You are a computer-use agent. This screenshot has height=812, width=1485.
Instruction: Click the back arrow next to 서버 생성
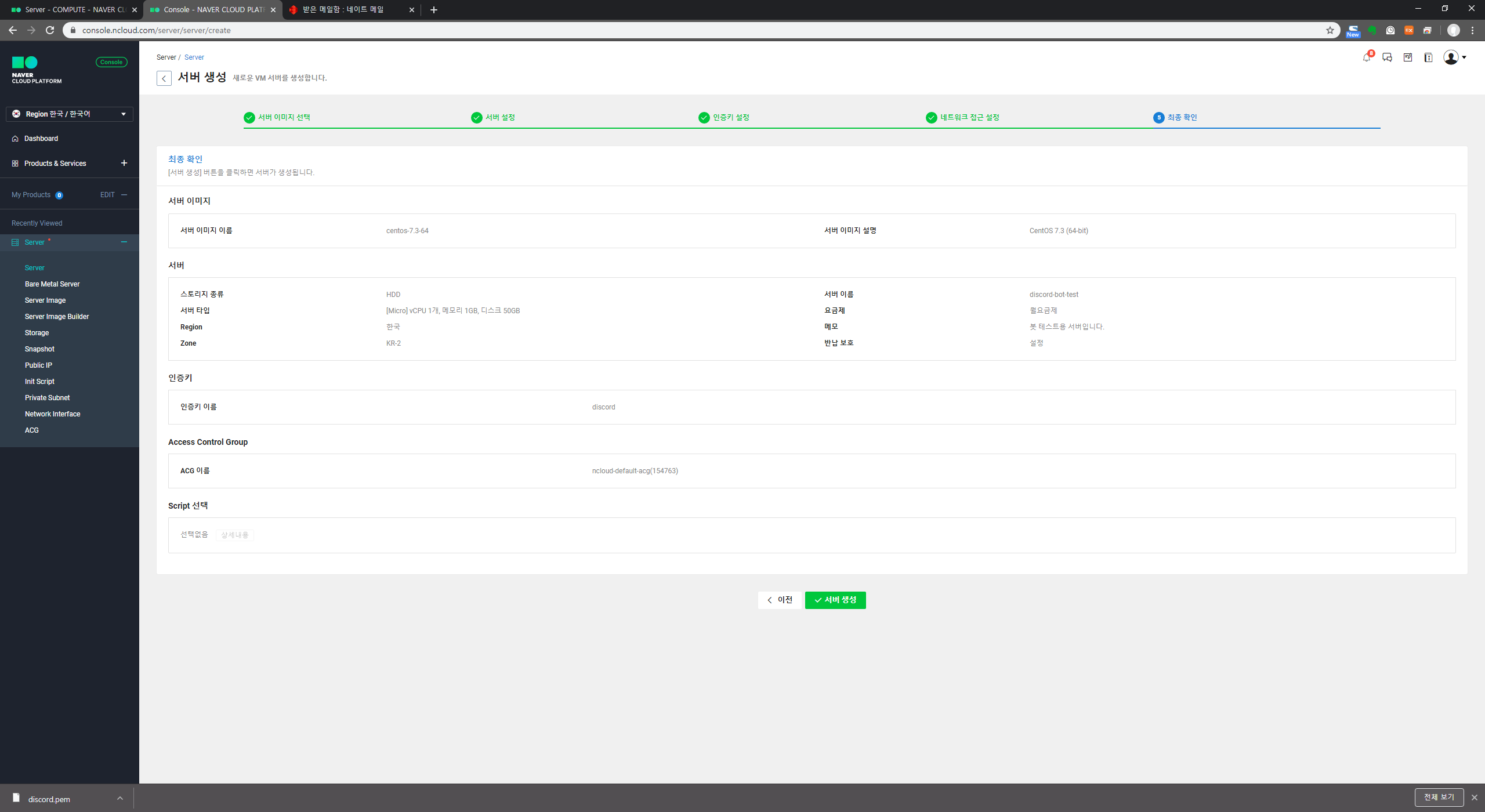164,78
